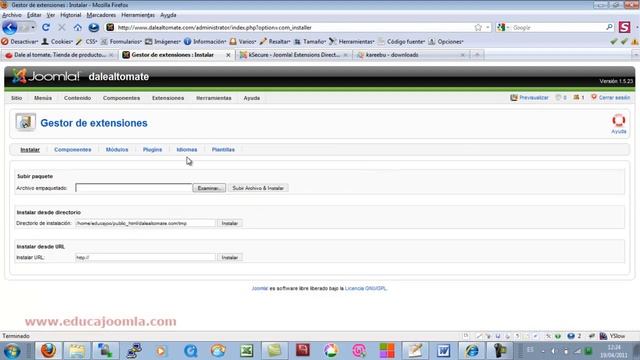Open the Marcadores menu

tap(101, 15)
